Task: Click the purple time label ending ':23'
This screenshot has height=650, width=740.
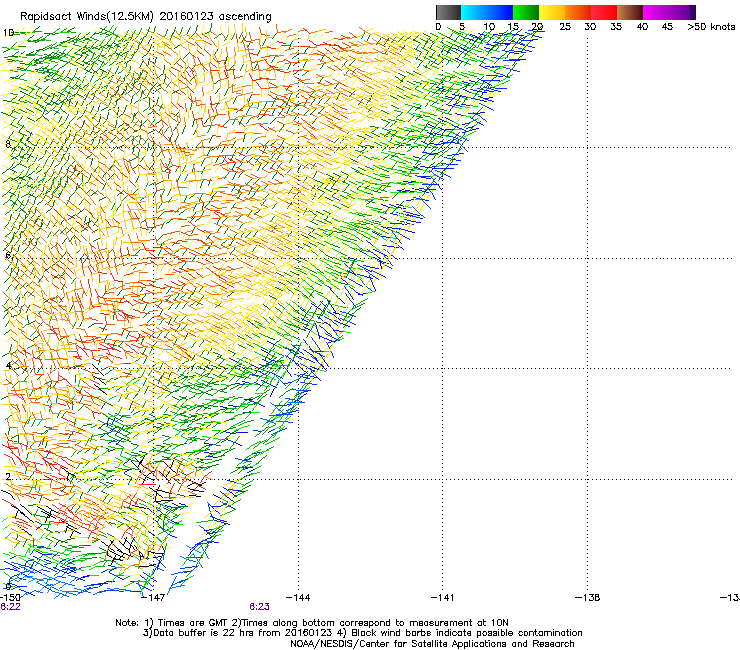Action: coord(260,607)
